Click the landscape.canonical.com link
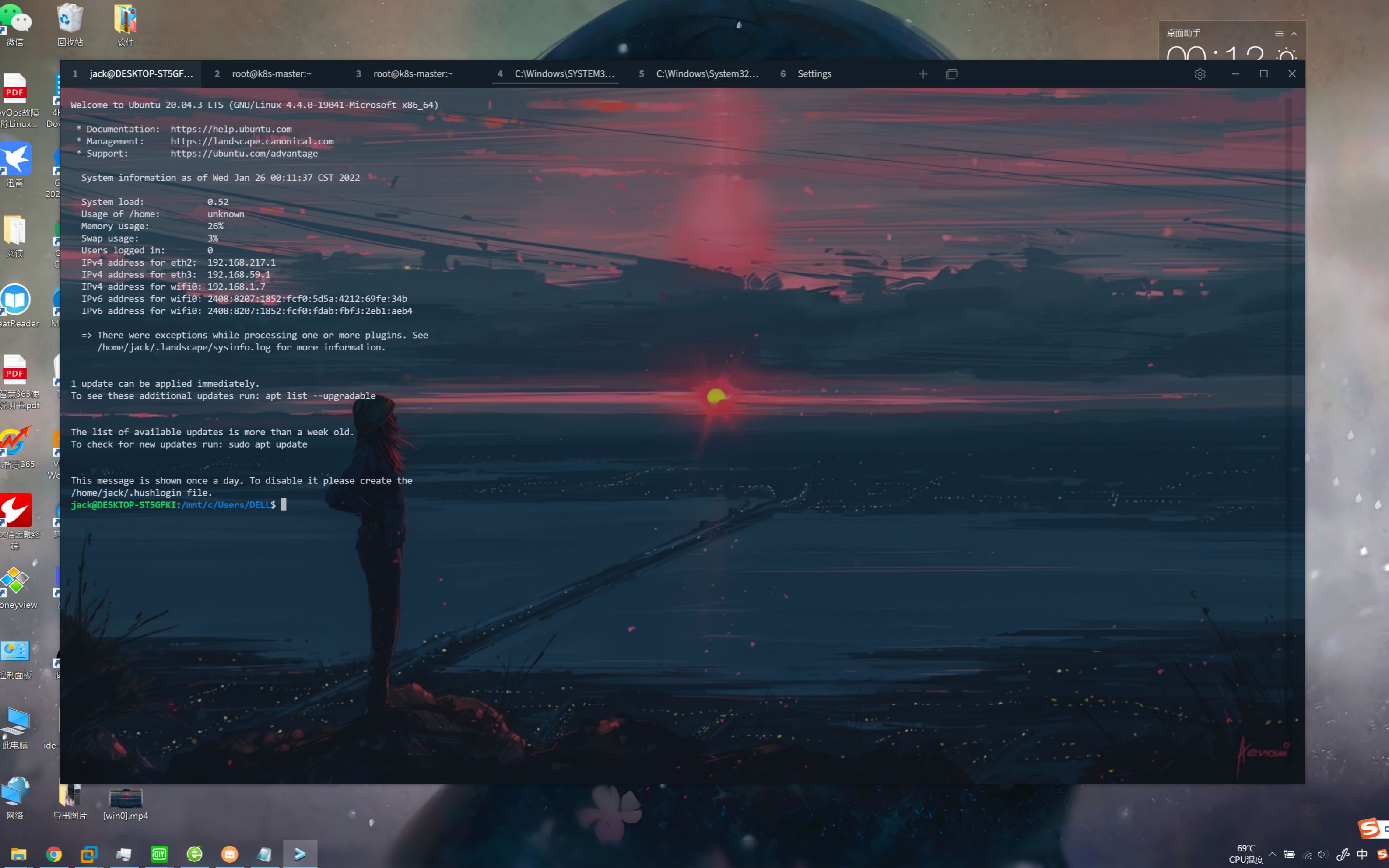 [x=252, y=141]
